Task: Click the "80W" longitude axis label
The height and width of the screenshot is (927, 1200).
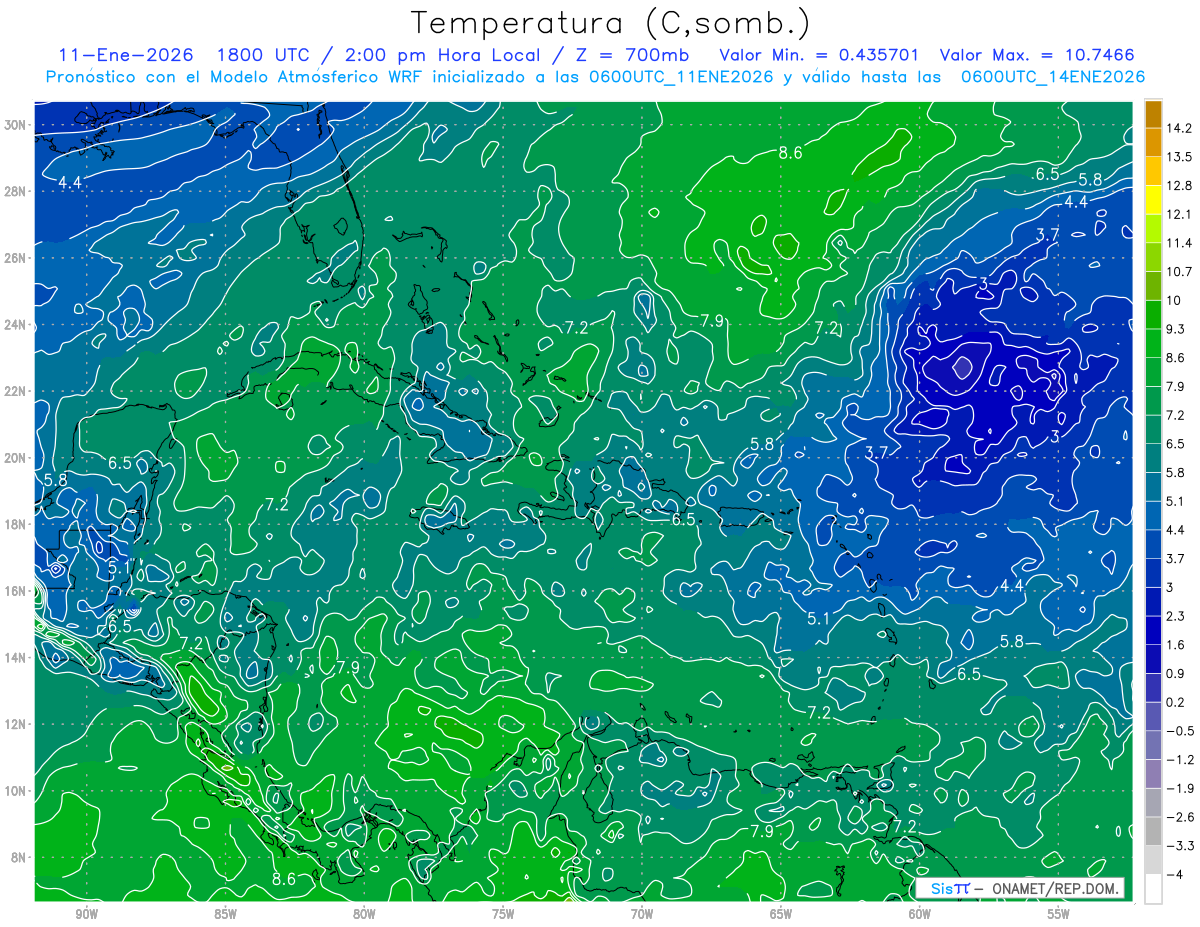Action: coord(364,912)
